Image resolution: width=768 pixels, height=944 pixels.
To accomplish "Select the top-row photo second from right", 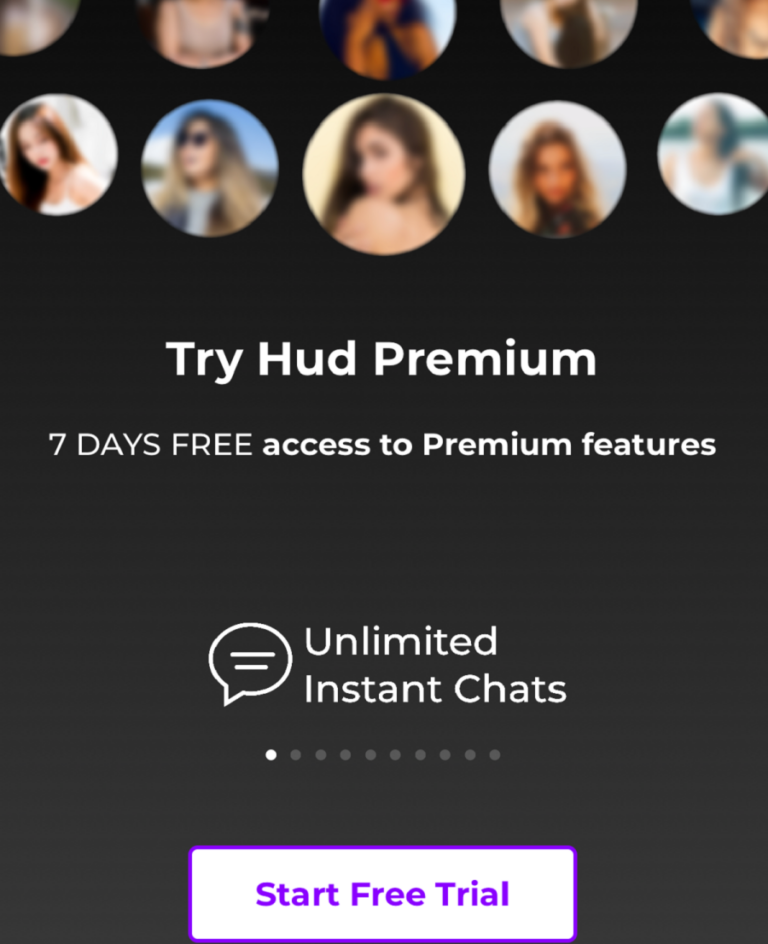I will coord(568,31).
